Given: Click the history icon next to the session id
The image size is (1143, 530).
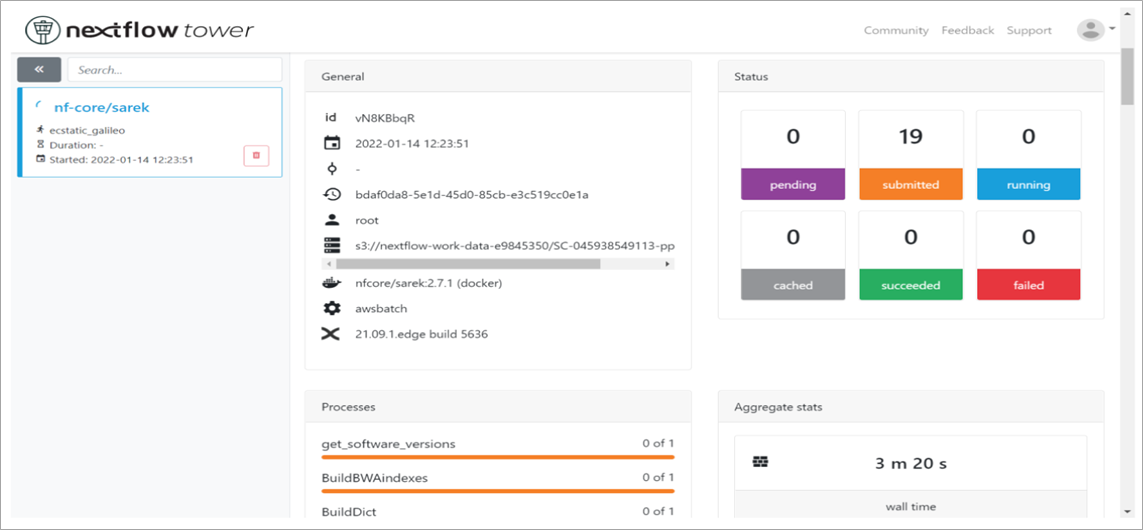Looking at the screenshot, I should click(x=332, y=195).
